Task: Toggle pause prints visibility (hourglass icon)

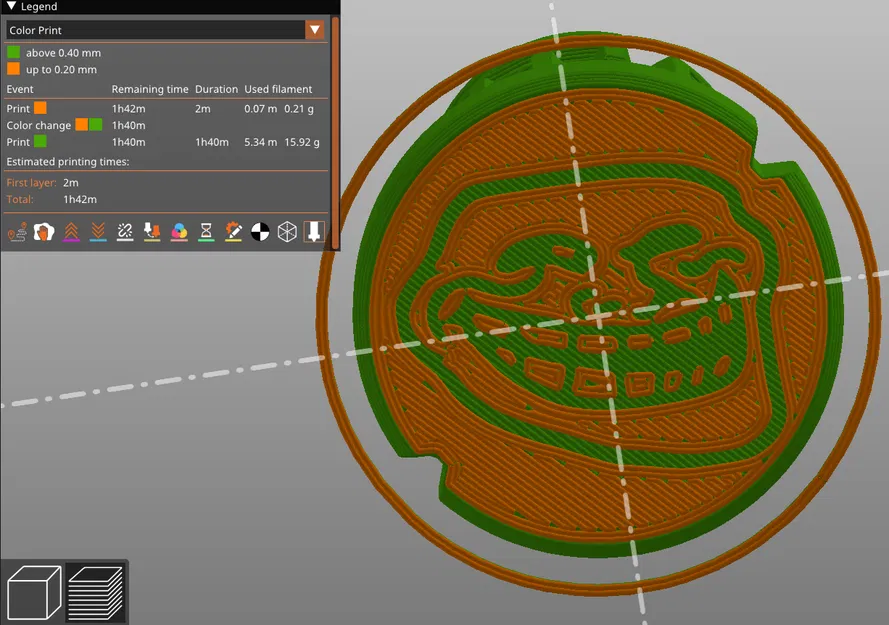Action: [x=206, y=232]
